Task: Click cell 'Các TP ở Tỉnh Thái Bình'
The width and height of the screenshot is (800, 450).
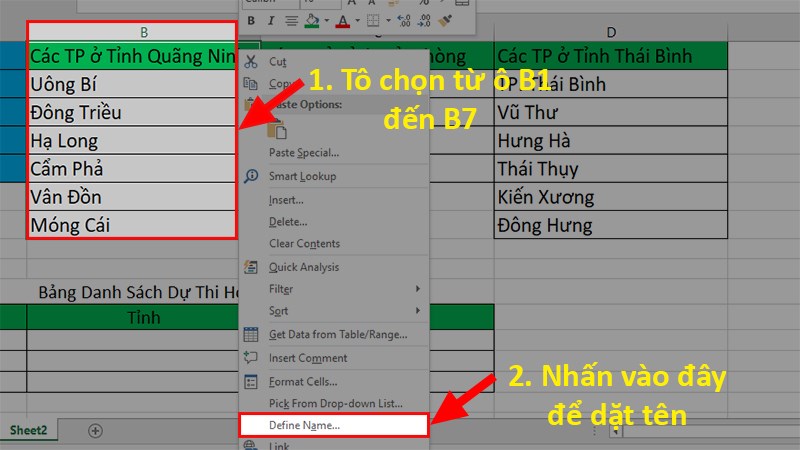Action: [x=611, y=56]
